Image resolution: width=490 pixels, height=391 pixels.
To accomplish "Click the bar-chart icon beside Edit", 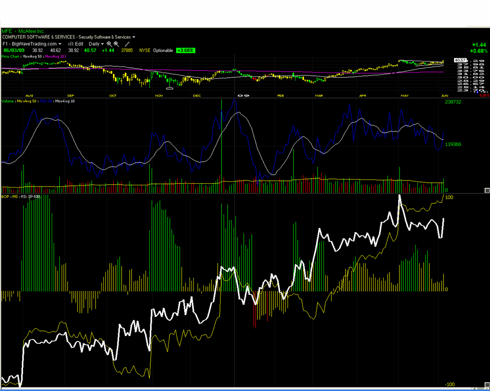I will [71, 44].
